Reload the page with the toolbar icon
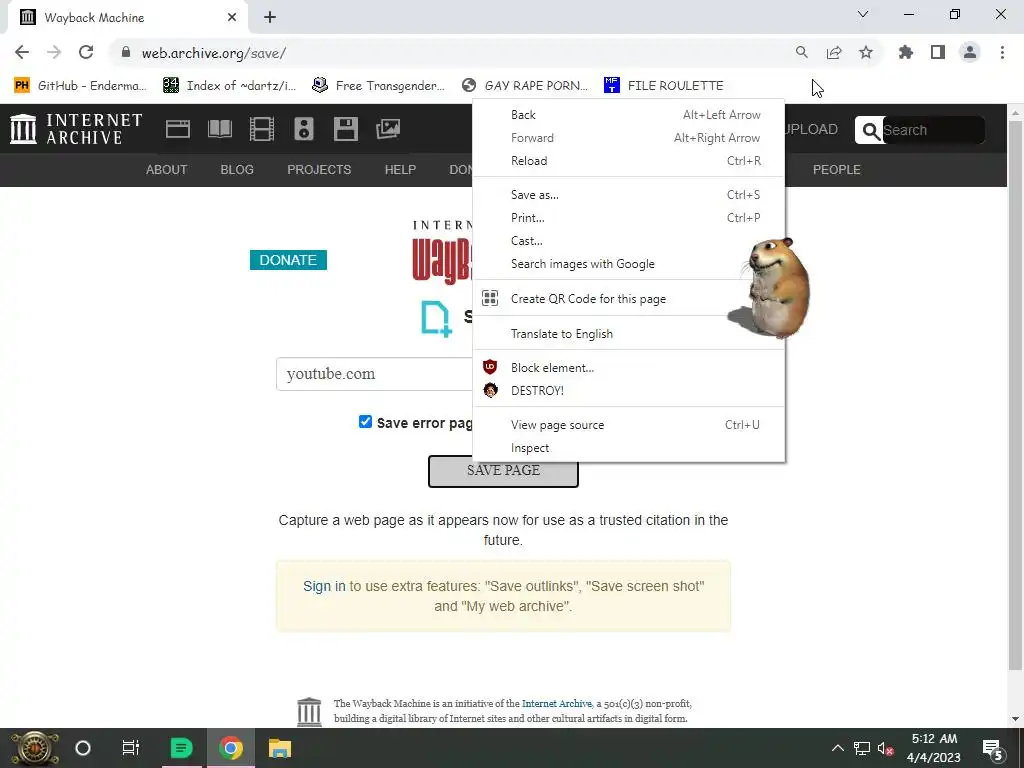1024x768 pixels. 86,52
